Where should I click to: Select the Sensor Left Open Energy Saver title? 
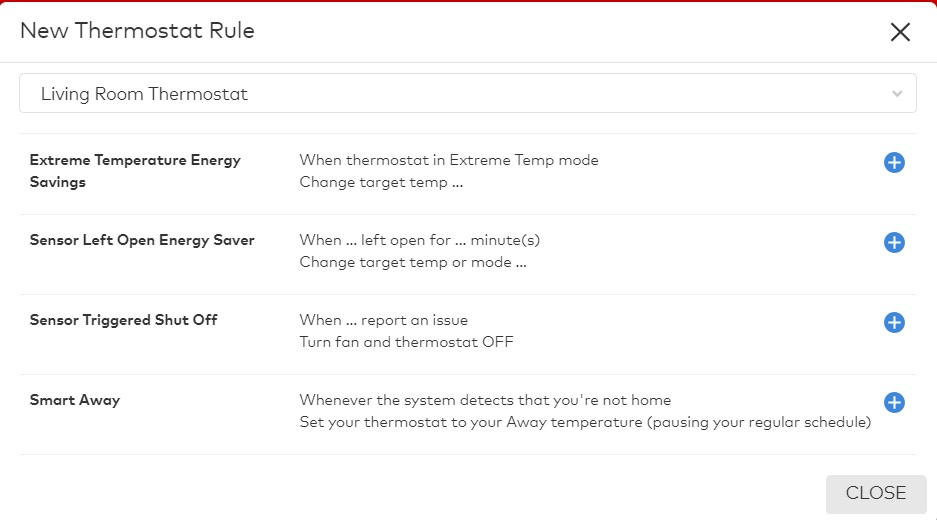click(x=142, y=240)
